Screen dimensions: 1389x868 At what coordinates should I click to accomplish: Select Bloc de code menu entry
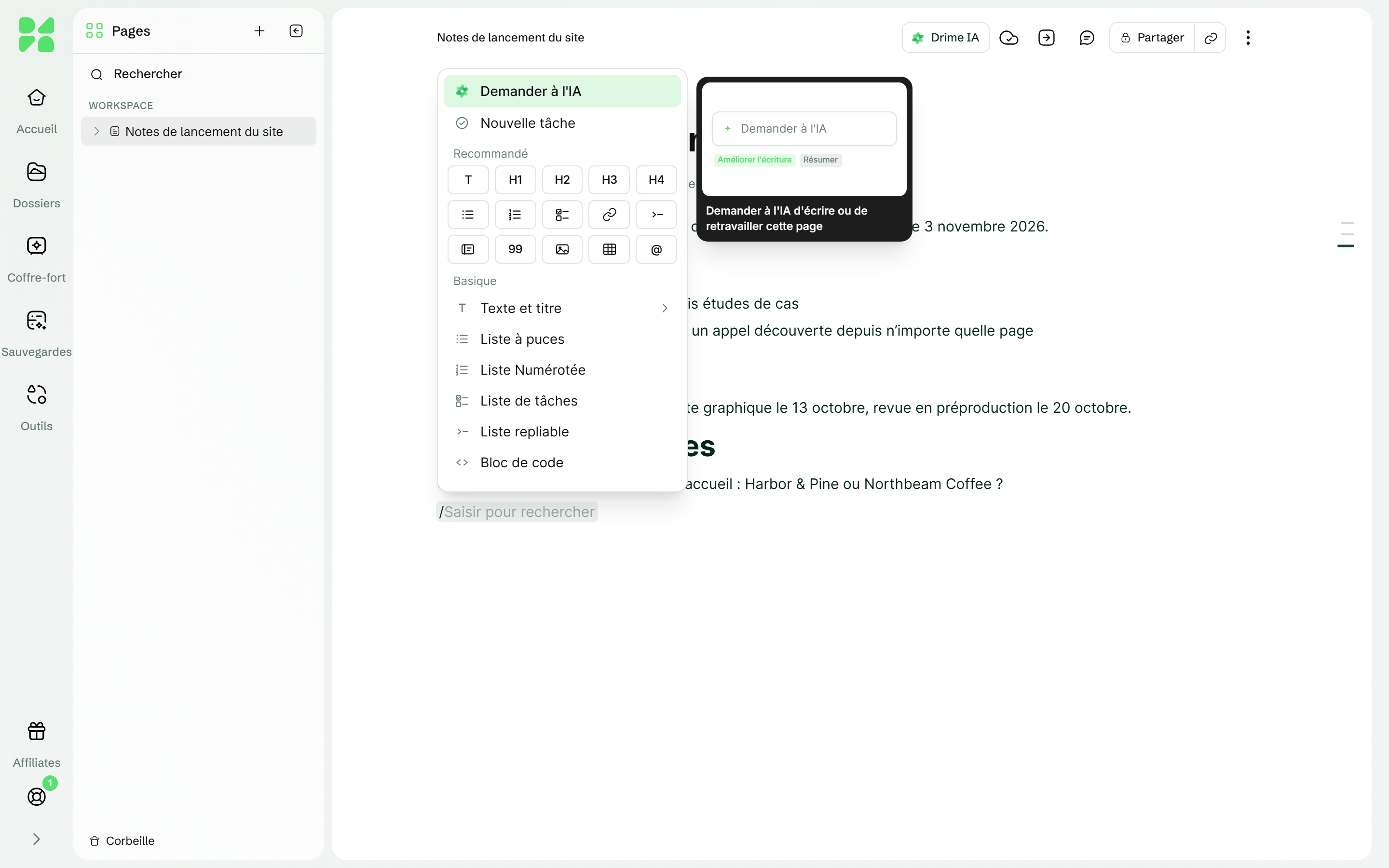(x=562, y=463)
